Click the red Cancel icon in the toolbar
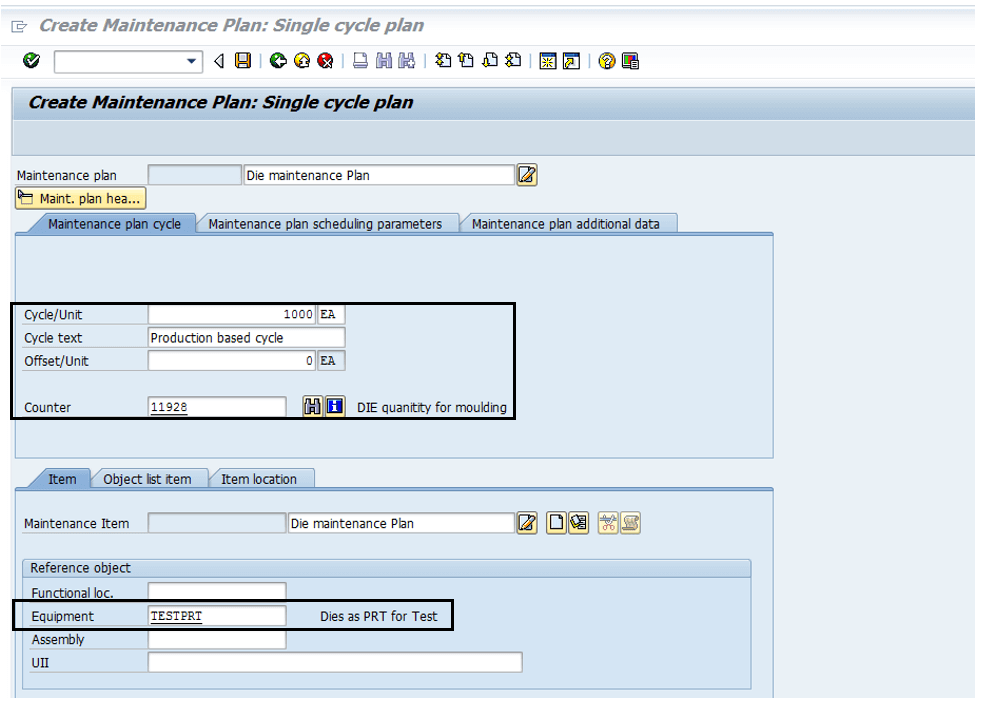This screenshot has height=710, width=985. coord(323,61)
